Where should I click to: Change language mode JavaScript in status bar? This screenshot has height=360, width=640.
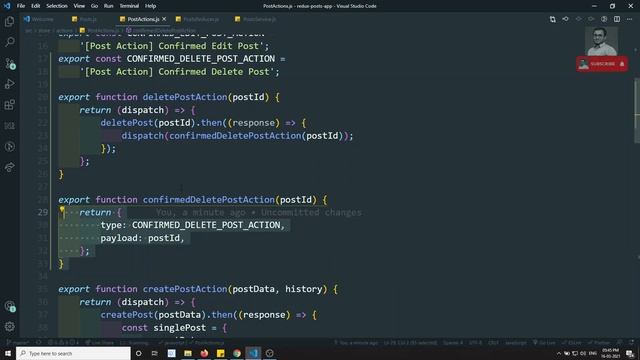pyautogui.click(x=516, y=342)
